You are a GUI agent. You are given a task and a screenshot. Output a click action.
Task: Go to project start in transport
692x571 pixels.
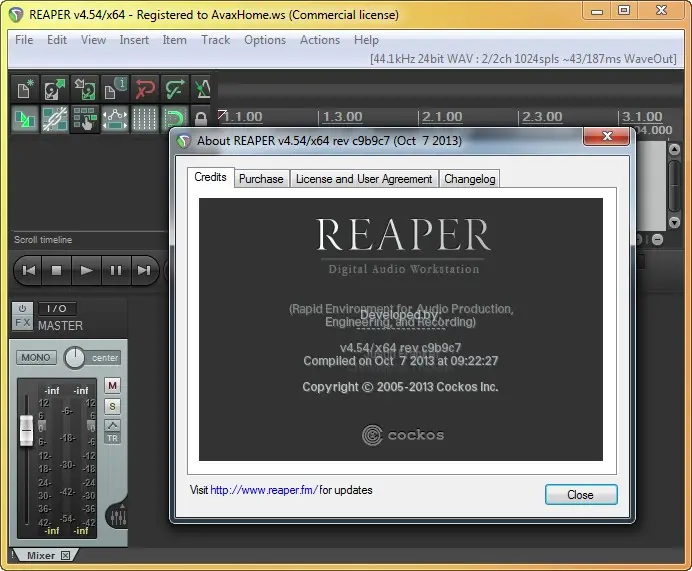[28, 270]
